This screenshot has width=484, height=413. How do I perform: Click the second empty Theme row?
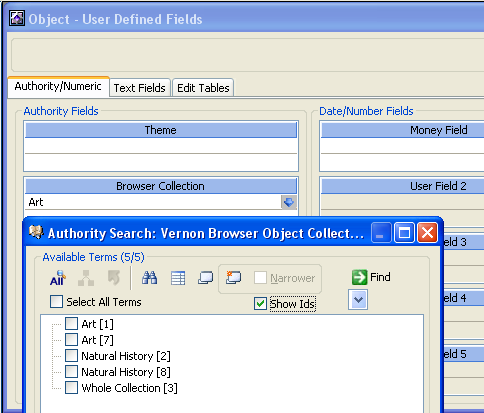tap(161, 162)
